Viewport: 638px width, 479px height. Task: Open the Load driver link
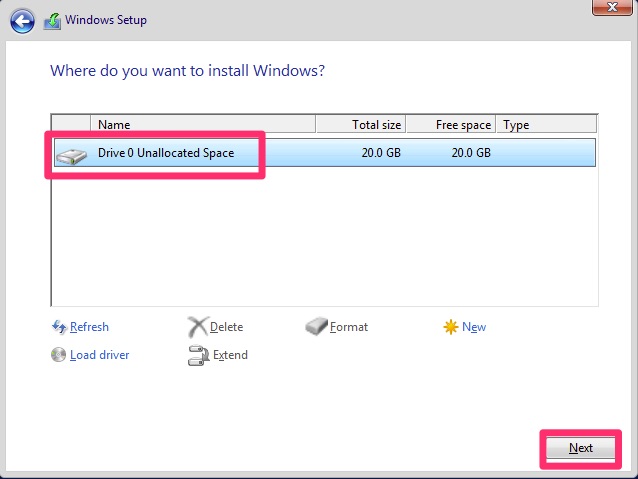(100, 355)
